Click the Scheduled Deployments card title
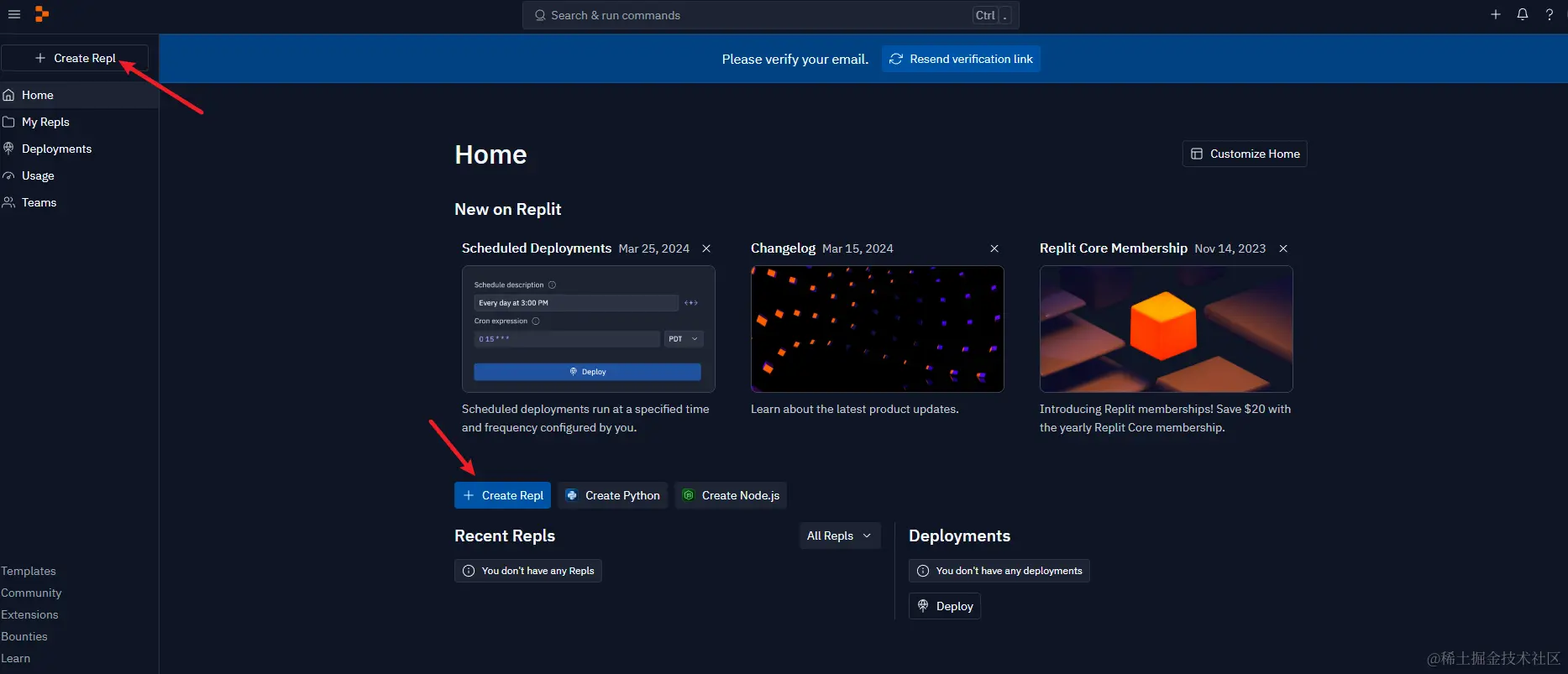This screenshot has height=674, width=1568. (x=537, y=248)
